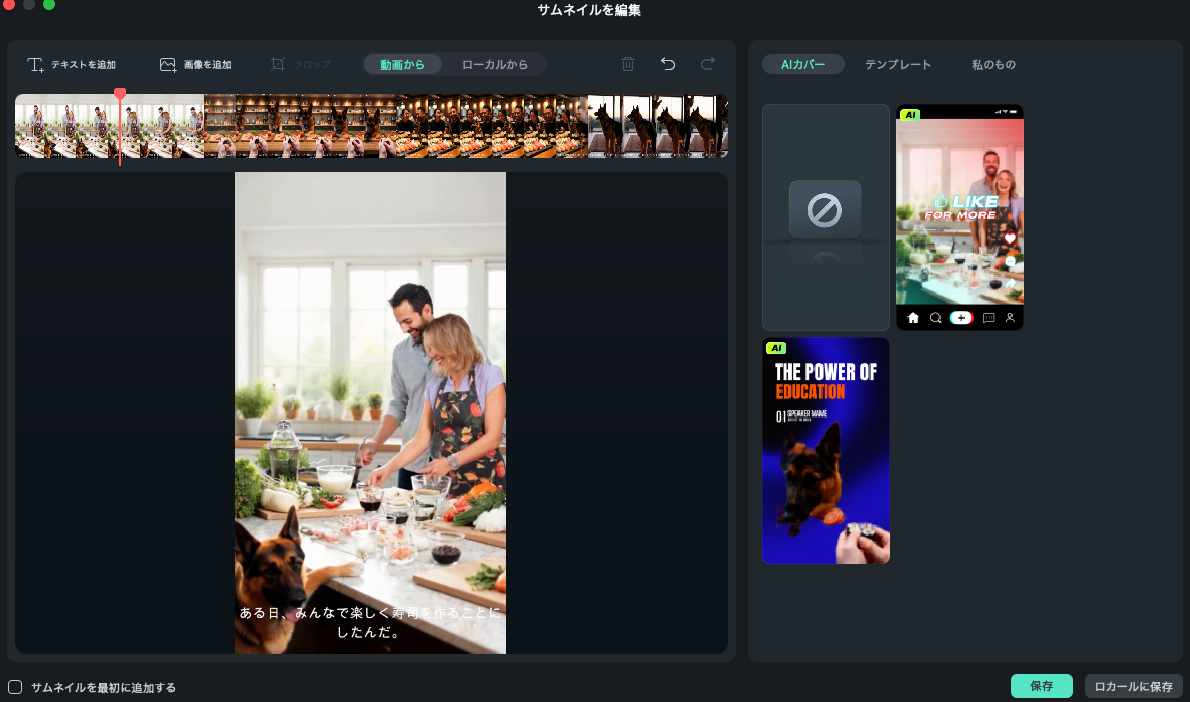Click the redo arrow icon
Screen dimensions: 1190x702
tap(708, 65)
